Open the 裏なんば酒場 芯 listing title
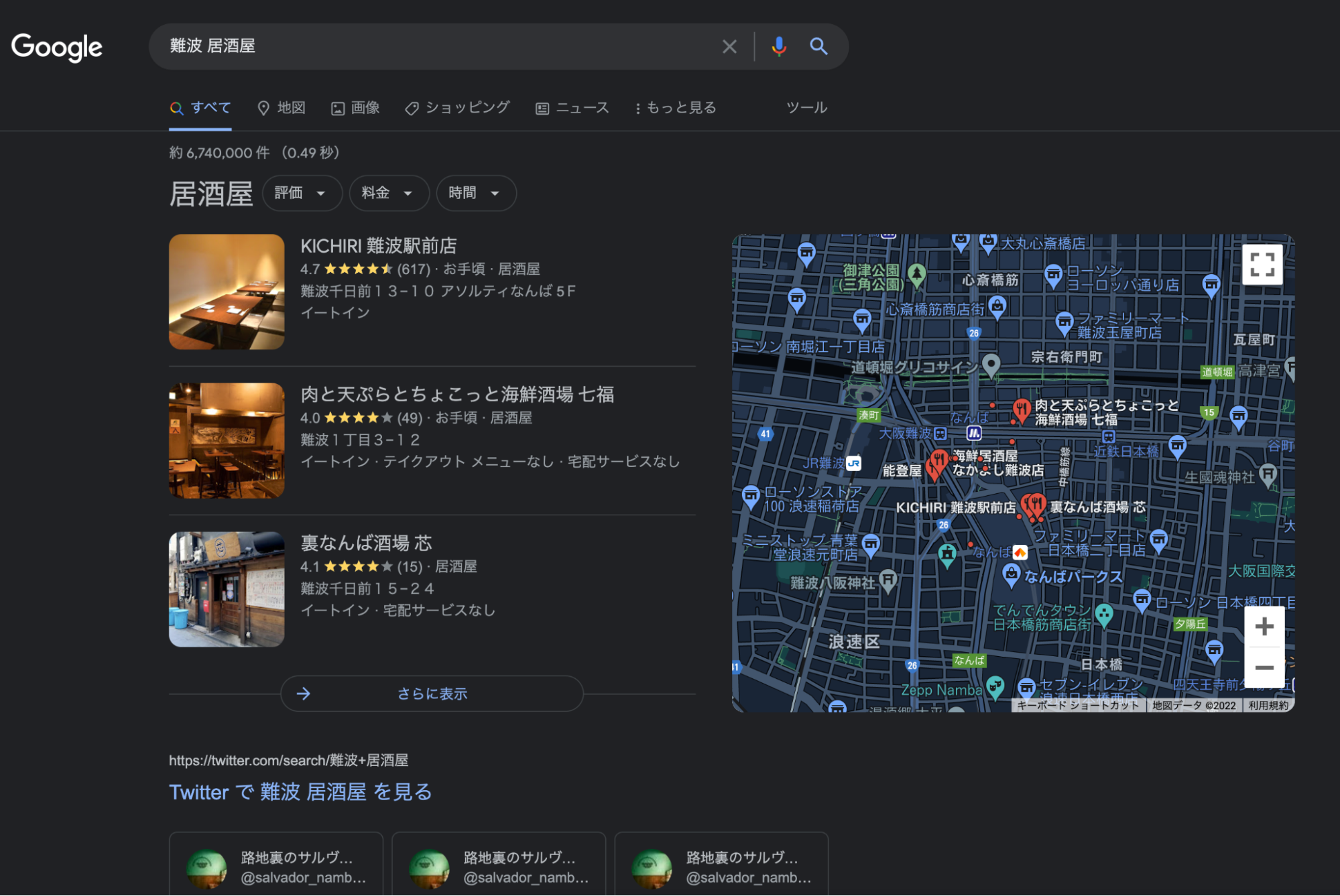The height and width of the screenshot is (896, 1340). click(x=366, y=543)
